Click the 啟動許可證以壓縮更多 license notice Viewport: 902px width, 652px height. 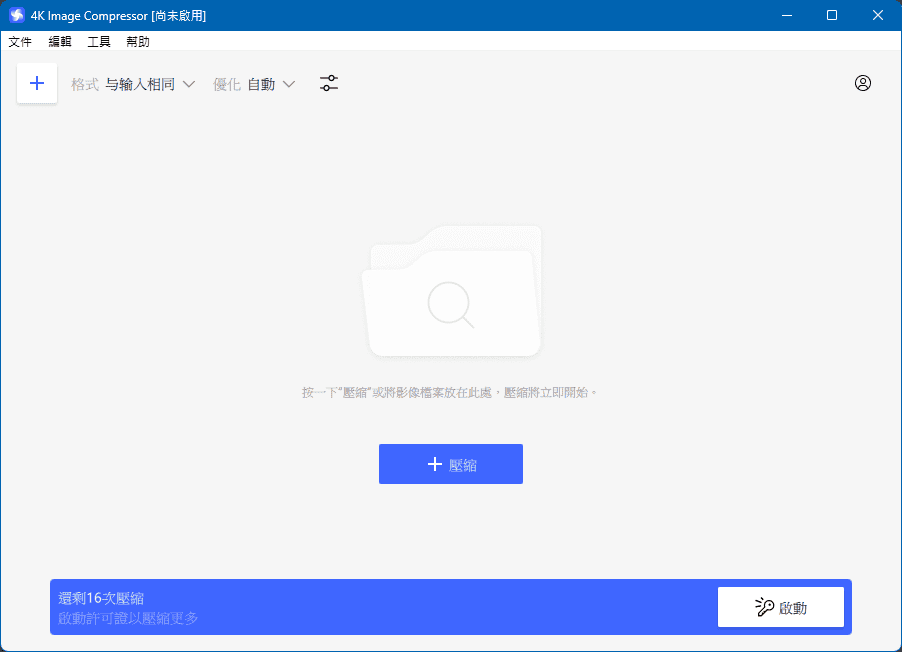[x=128, y=618]
